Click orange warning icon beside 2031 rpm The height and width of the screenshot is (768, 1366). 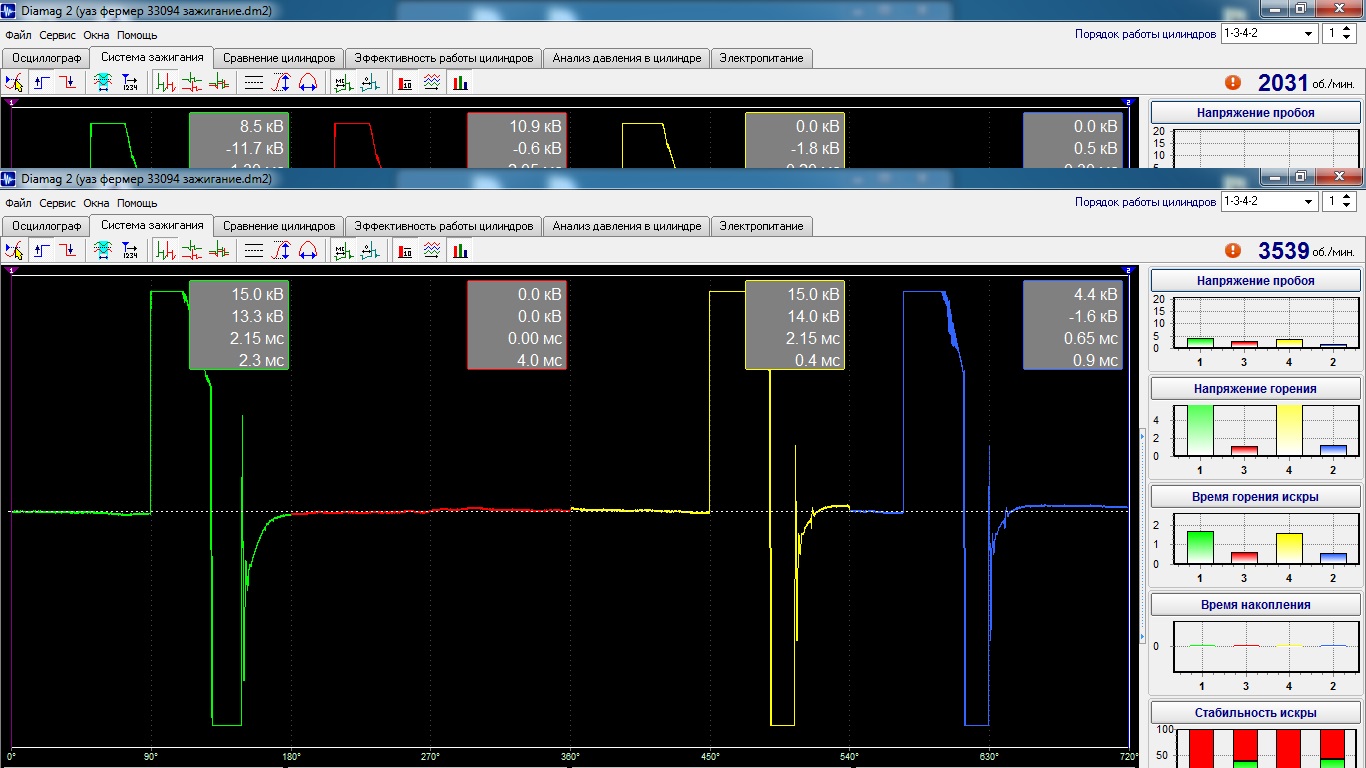(1233, 83)
